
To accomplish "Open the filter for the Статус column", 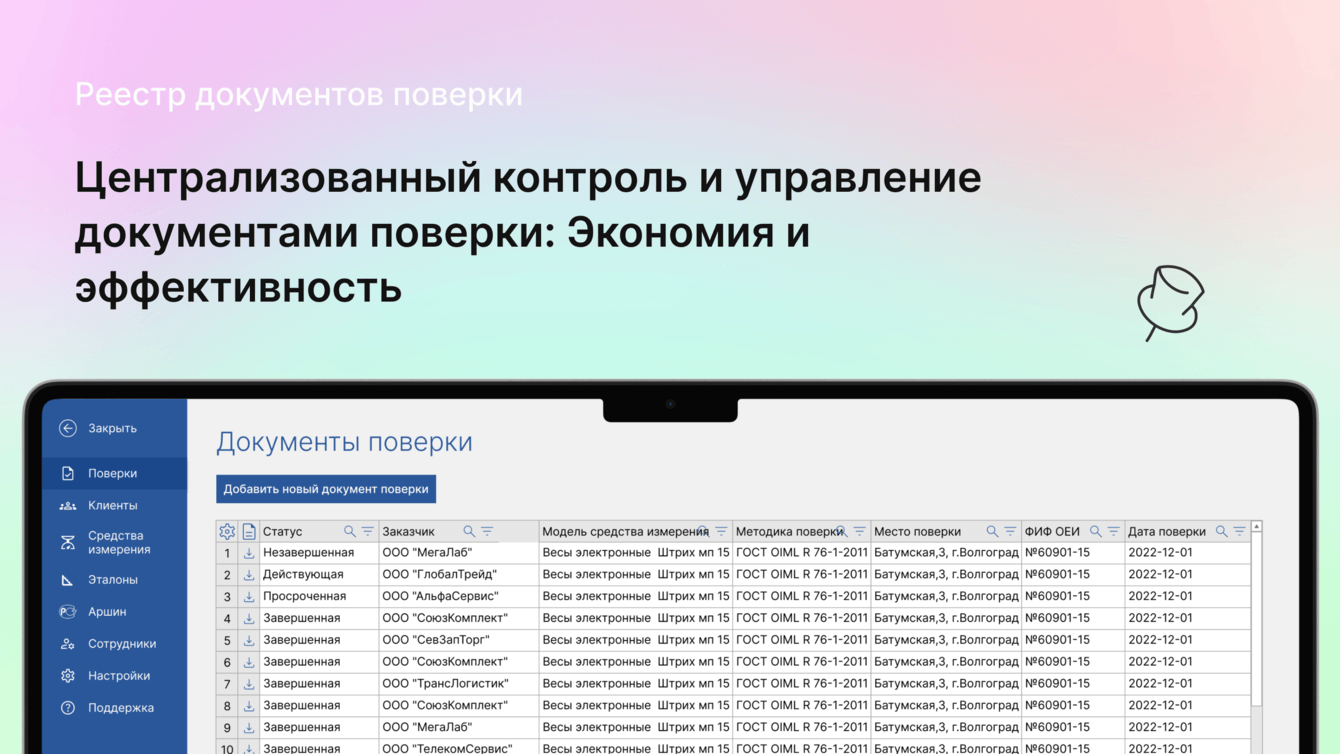I will coord(368,532).
